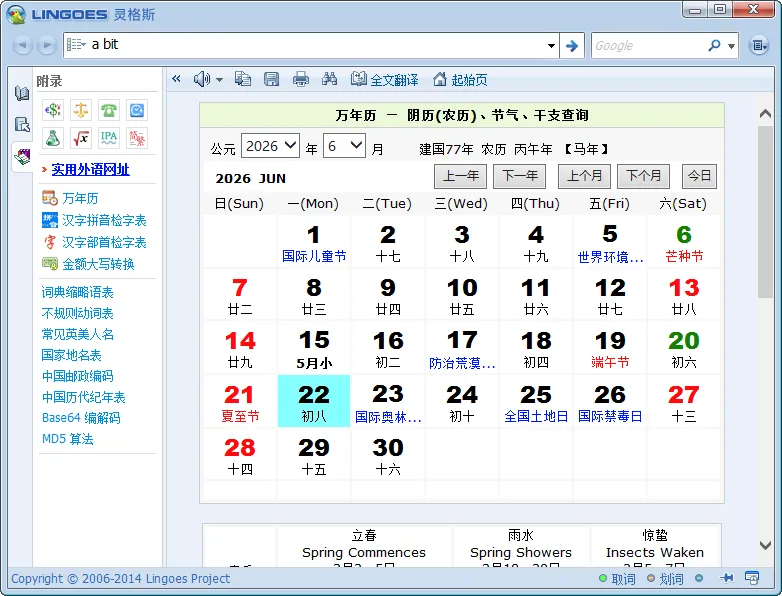Open 国家地名表 link
The height and width of the screenshot is (596, 782).
(71, 355)
